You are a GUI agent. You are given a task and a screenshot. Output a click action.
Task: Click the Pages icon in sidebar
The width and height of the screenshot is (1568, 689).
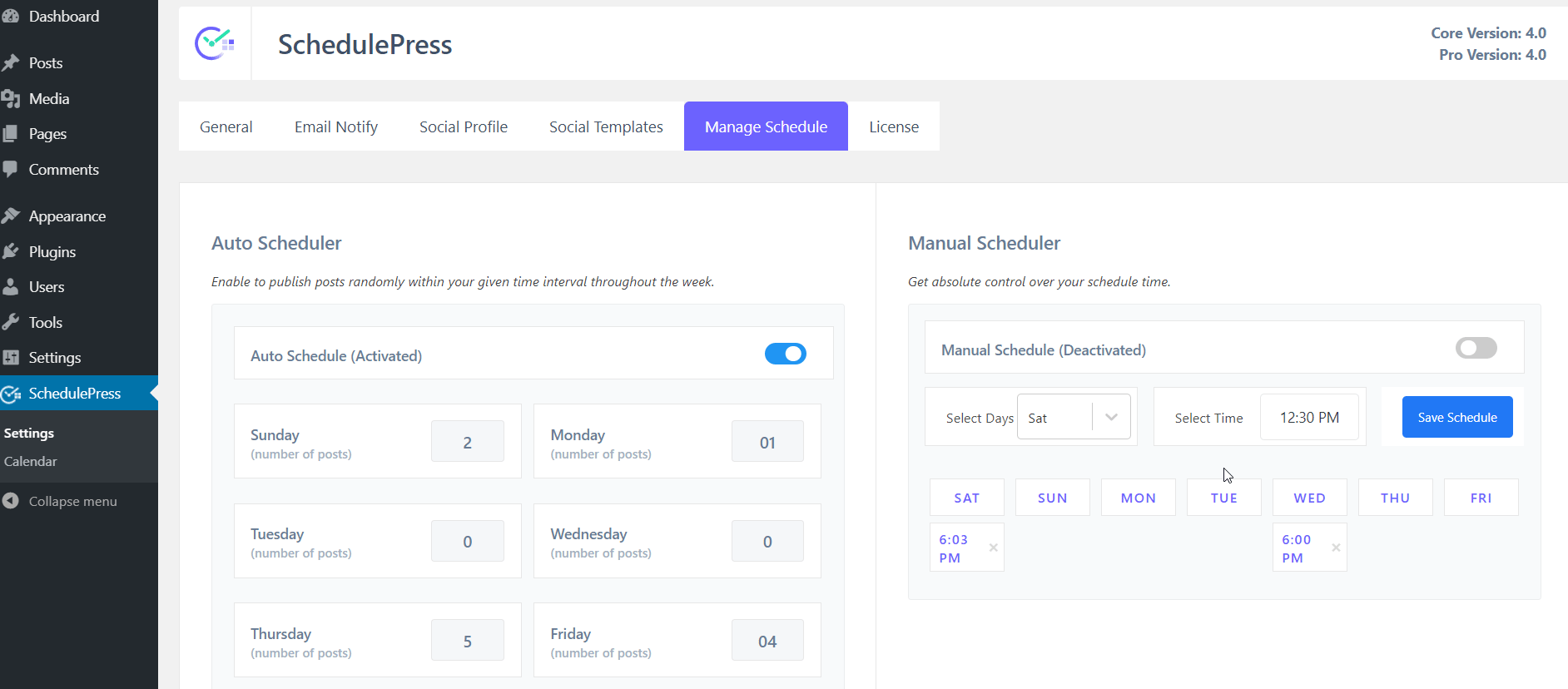11,134
